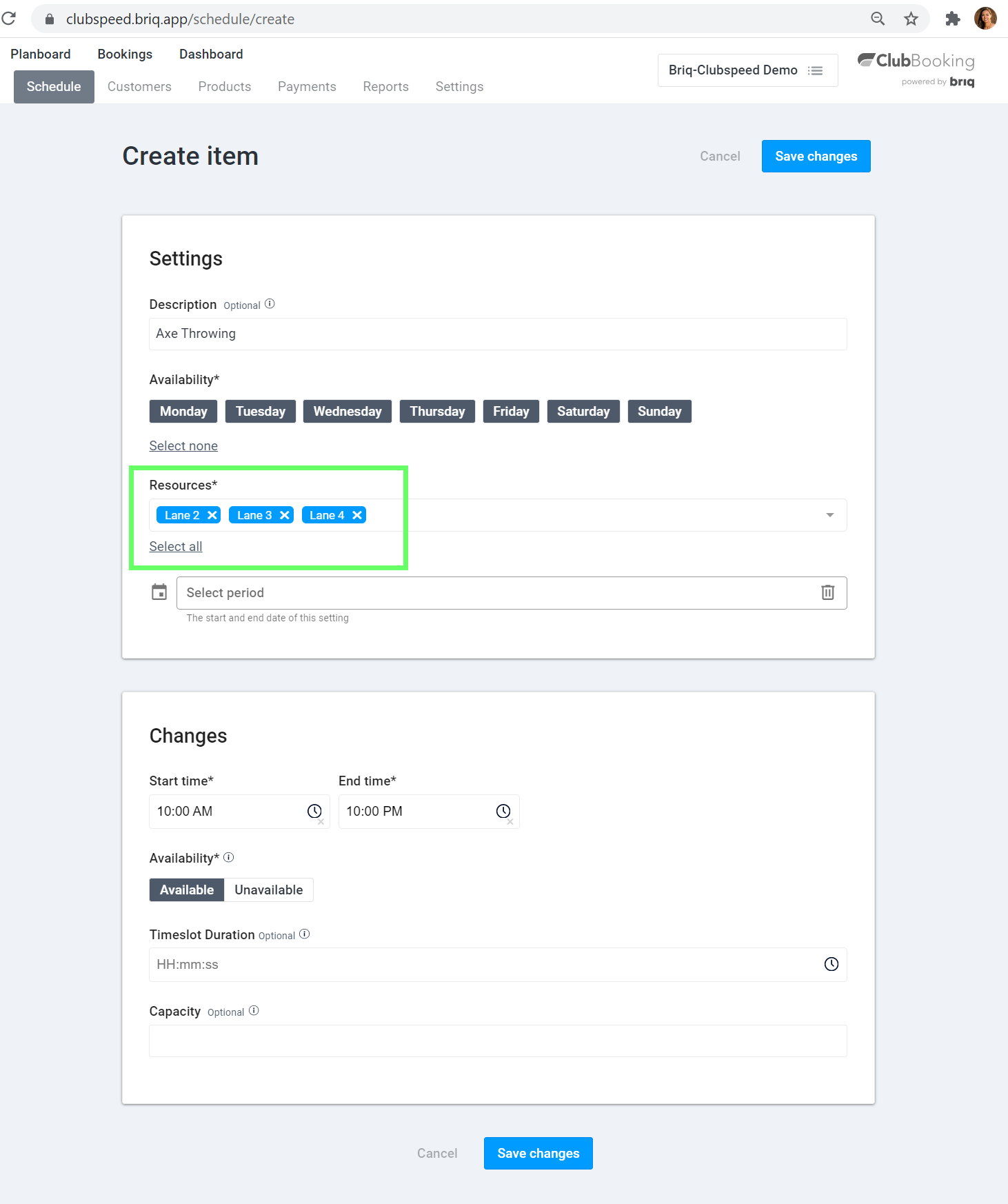Click the top Save changes button
This screenshot has height=1204, width=1008.
click(816, 157)
